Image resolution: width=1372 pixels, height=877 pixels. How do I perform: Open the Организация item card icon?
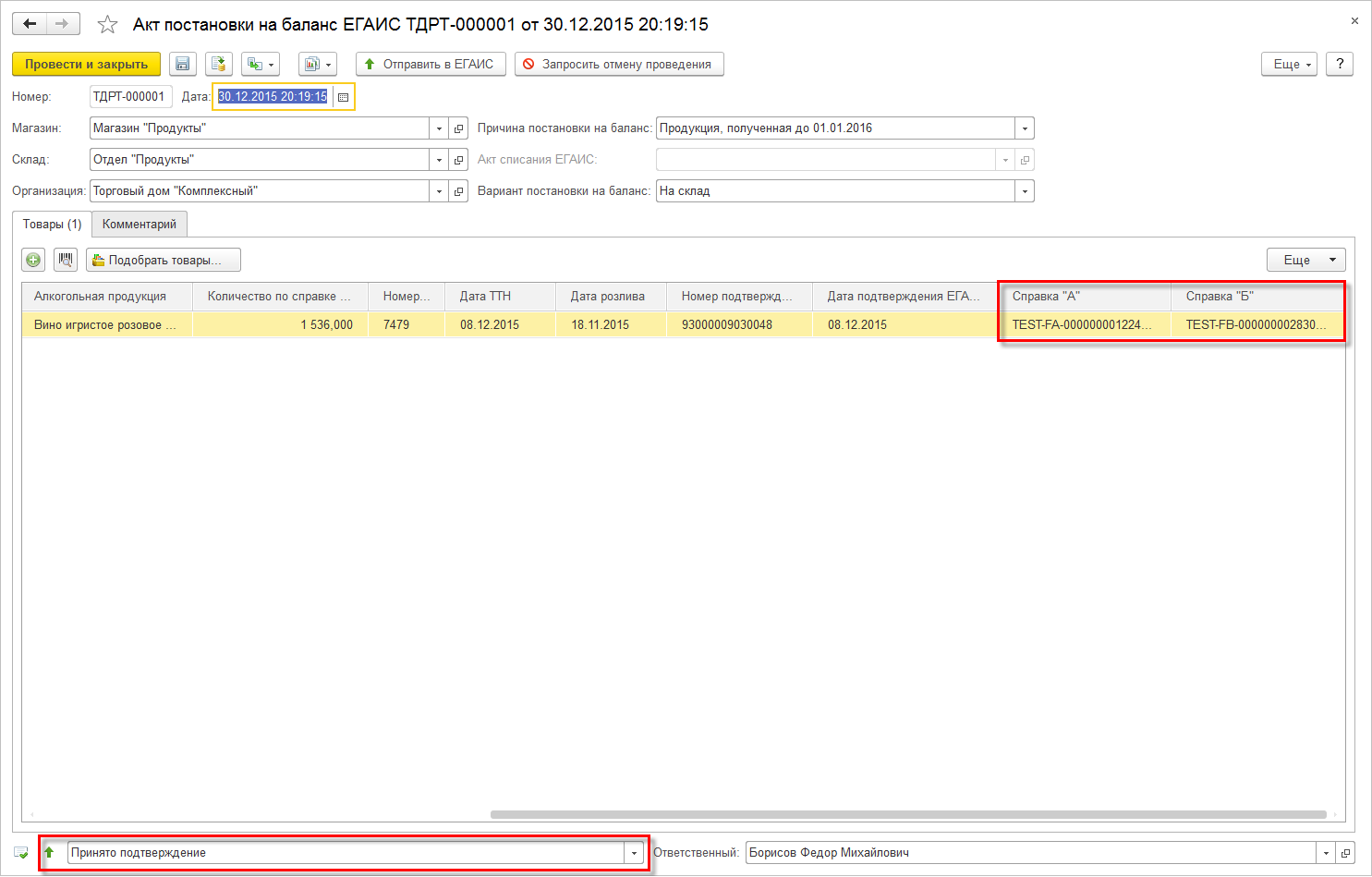tap(458, 191)
